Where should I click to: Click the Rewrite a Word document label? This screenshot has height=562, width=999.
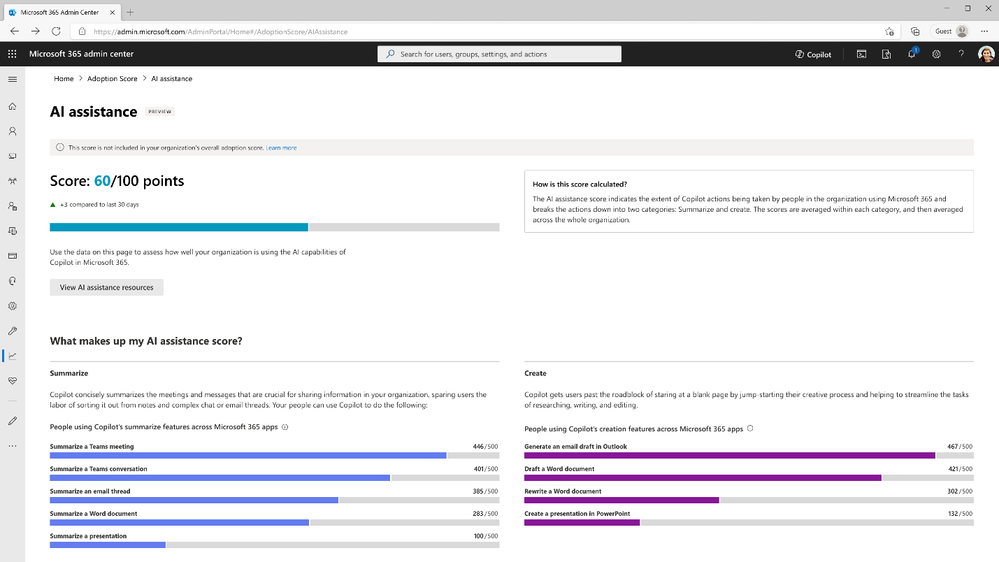(x=563, y=491)
